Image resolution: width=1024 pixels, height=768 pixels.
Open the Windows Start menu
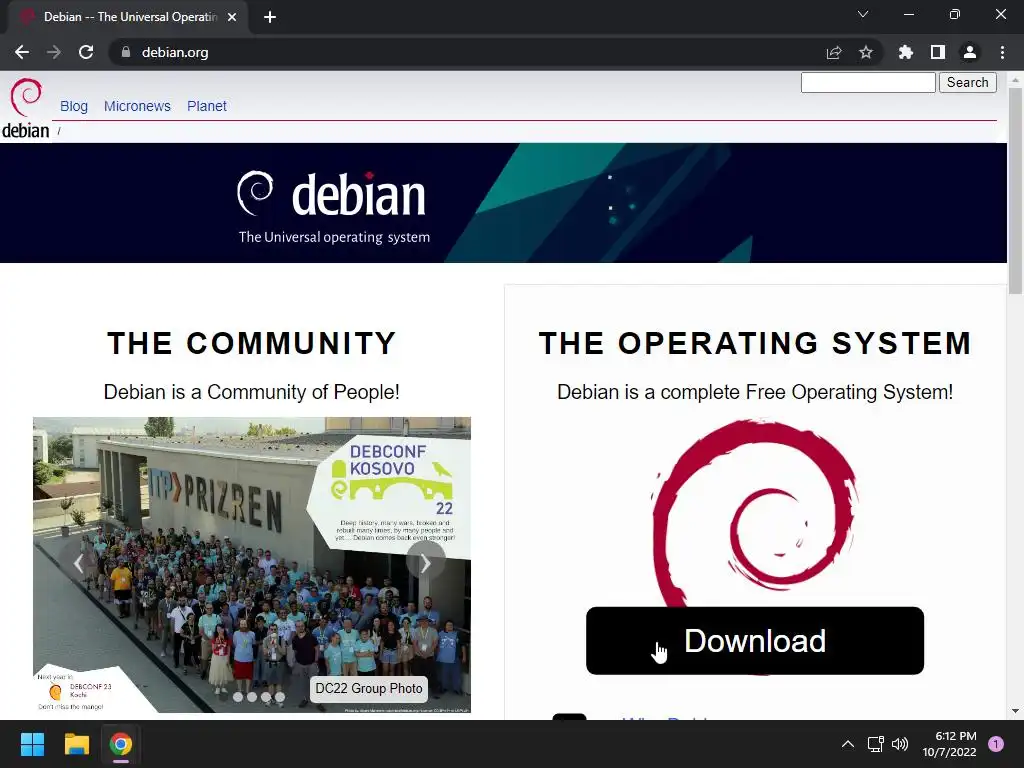tap(32, 744)
